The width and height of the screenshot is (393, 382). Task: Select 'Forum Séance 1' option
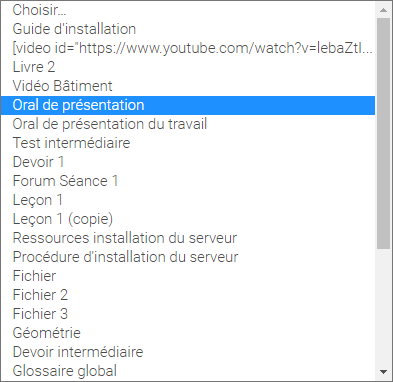pos(188,181)
